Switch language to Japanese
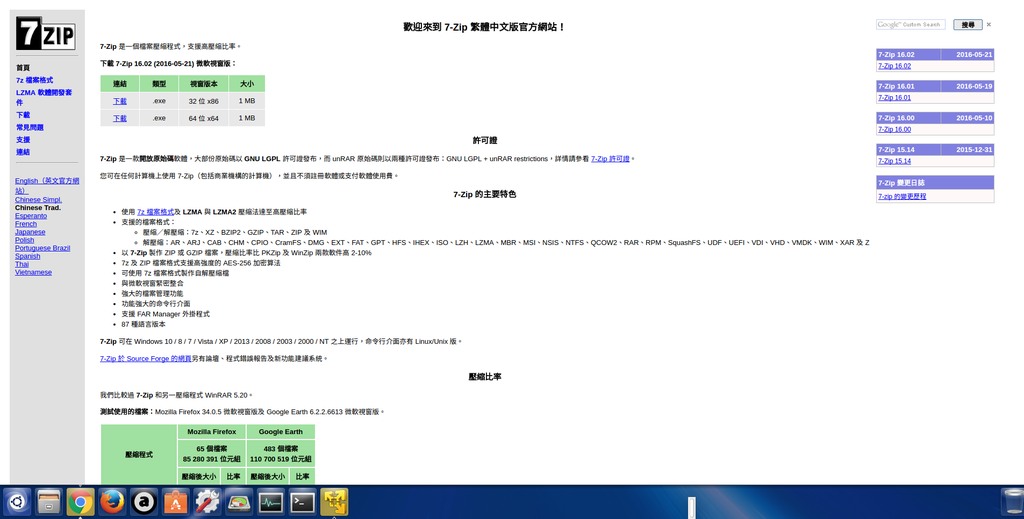The width and height of the screenshot is (1024, 519). 30,232
